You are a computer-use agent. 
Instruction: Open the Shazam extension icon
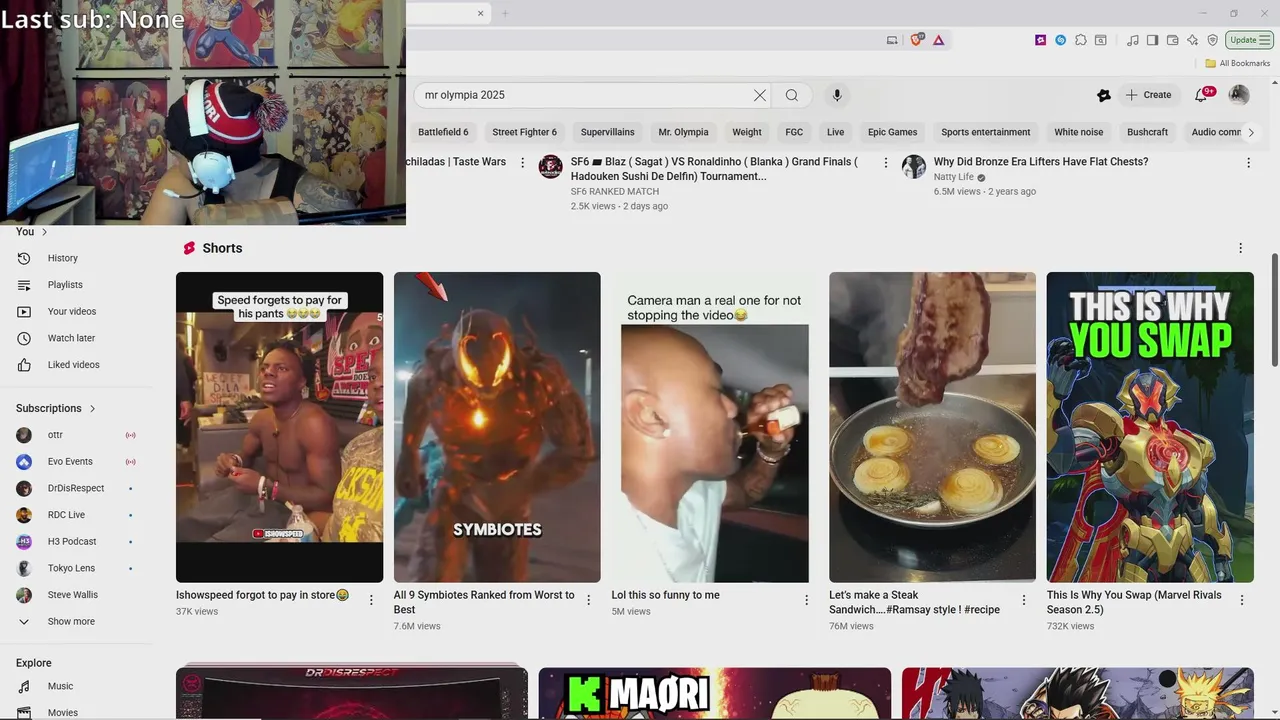[1060, 40]
